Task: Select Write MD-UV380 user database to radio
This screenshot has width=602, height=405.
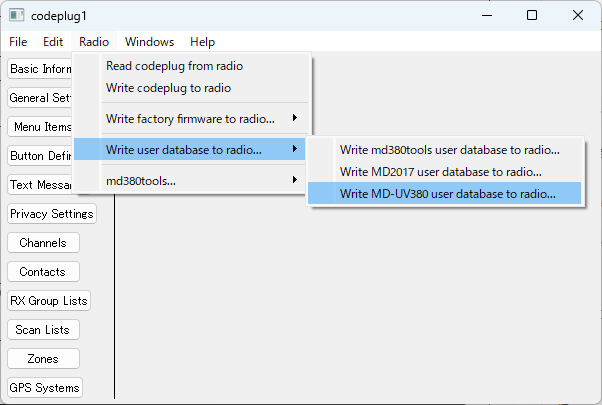Action: coord(447,194)
